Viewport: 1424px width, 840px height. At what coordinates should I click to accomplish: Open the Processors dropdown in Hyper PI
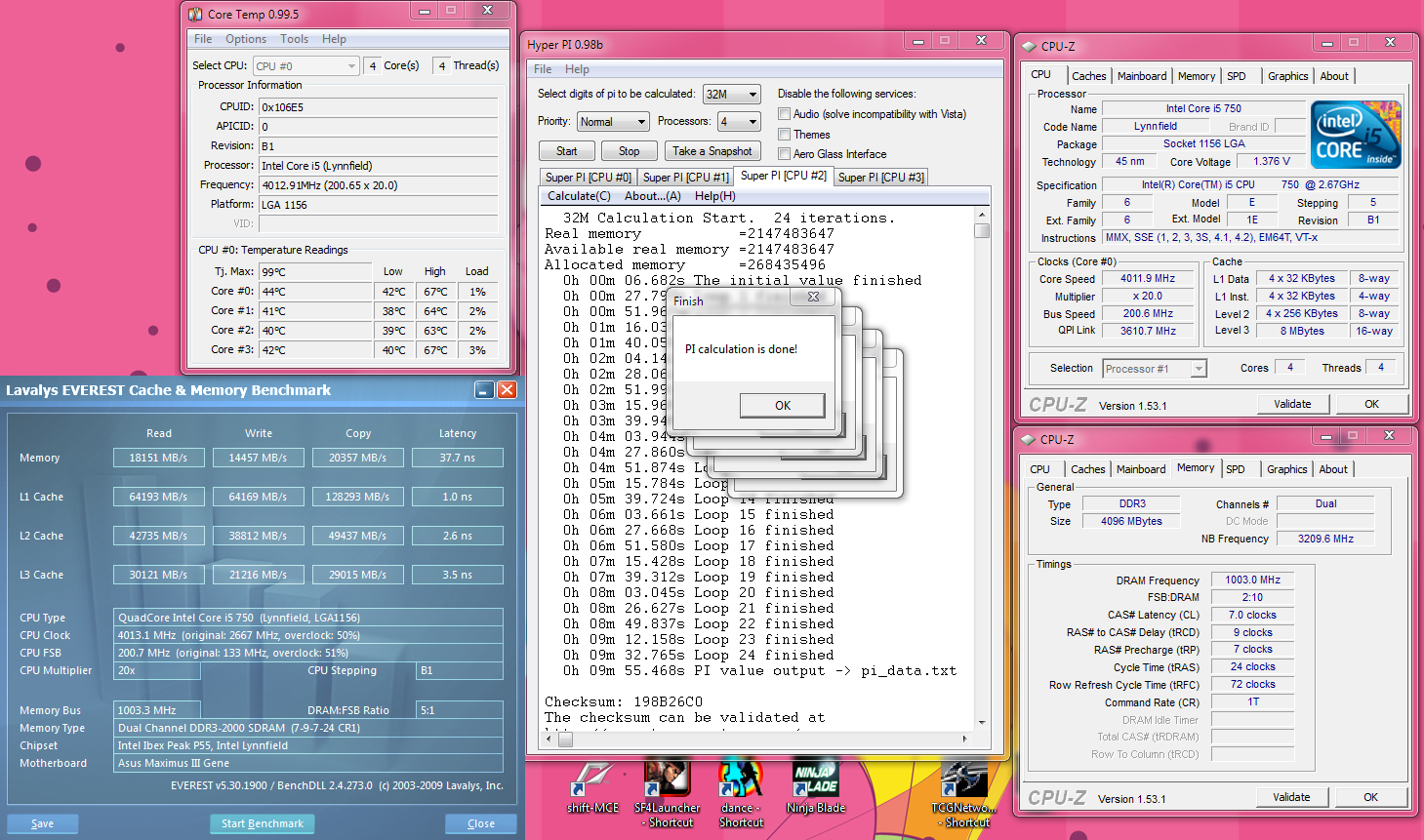click(x=739, y=121)
